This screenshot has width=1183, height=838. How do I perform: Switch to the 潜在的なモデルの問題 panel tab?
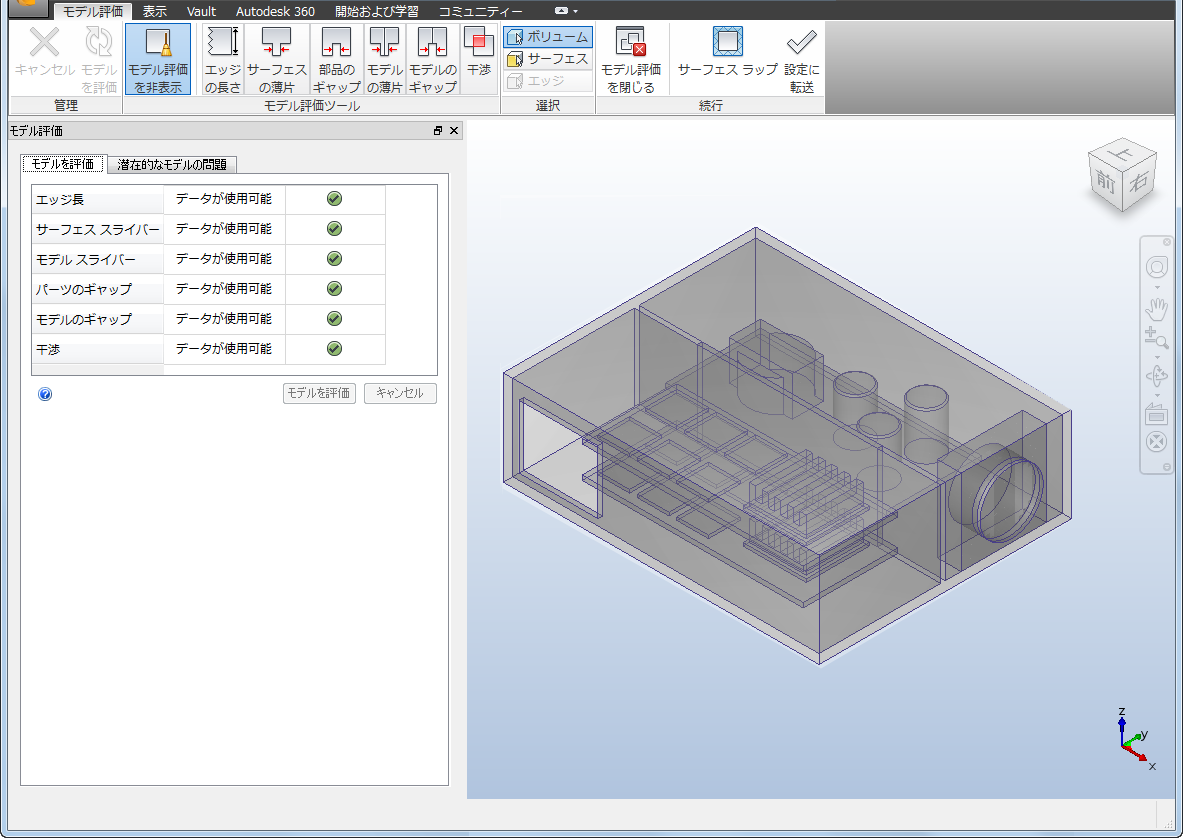(172, 164)
